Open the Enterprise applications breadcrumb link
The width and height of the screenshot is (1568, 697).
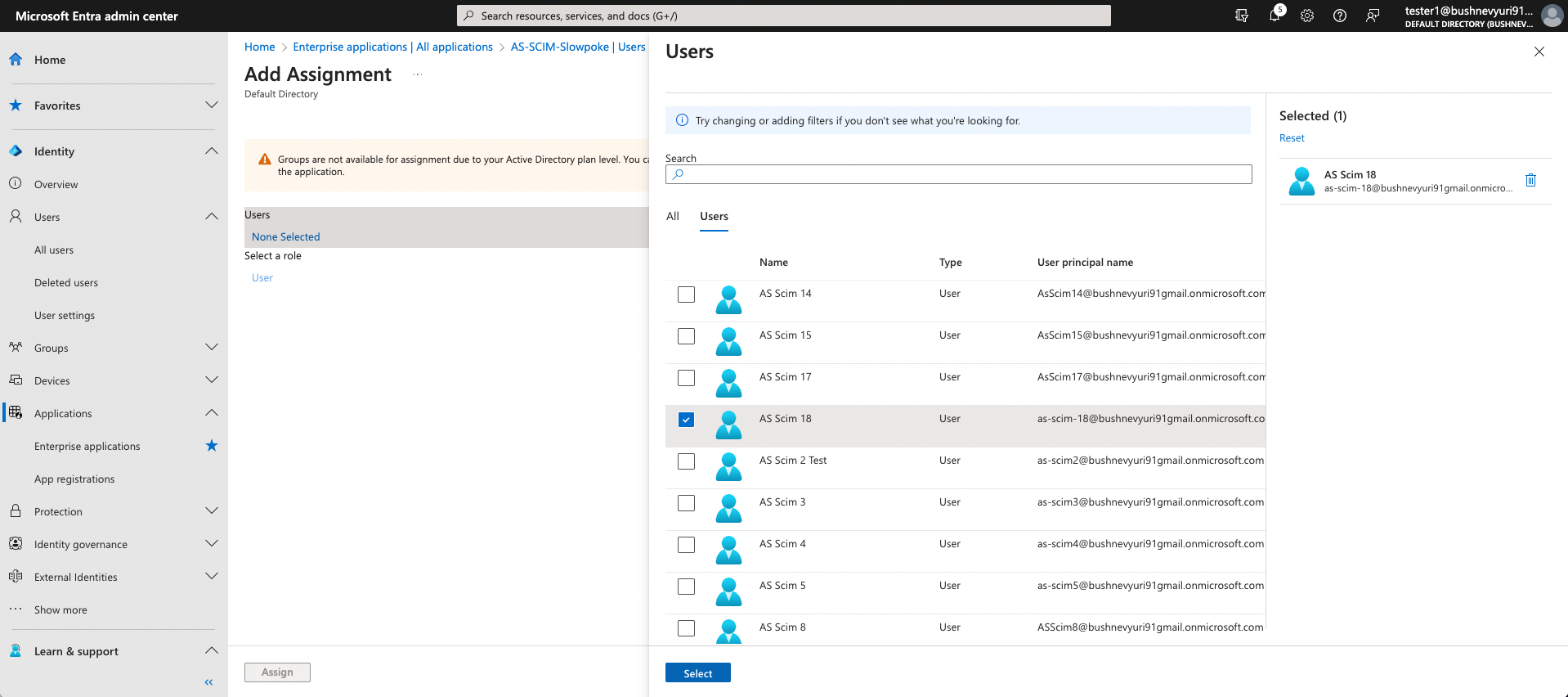pyautogui.click(x=393, y=47)
